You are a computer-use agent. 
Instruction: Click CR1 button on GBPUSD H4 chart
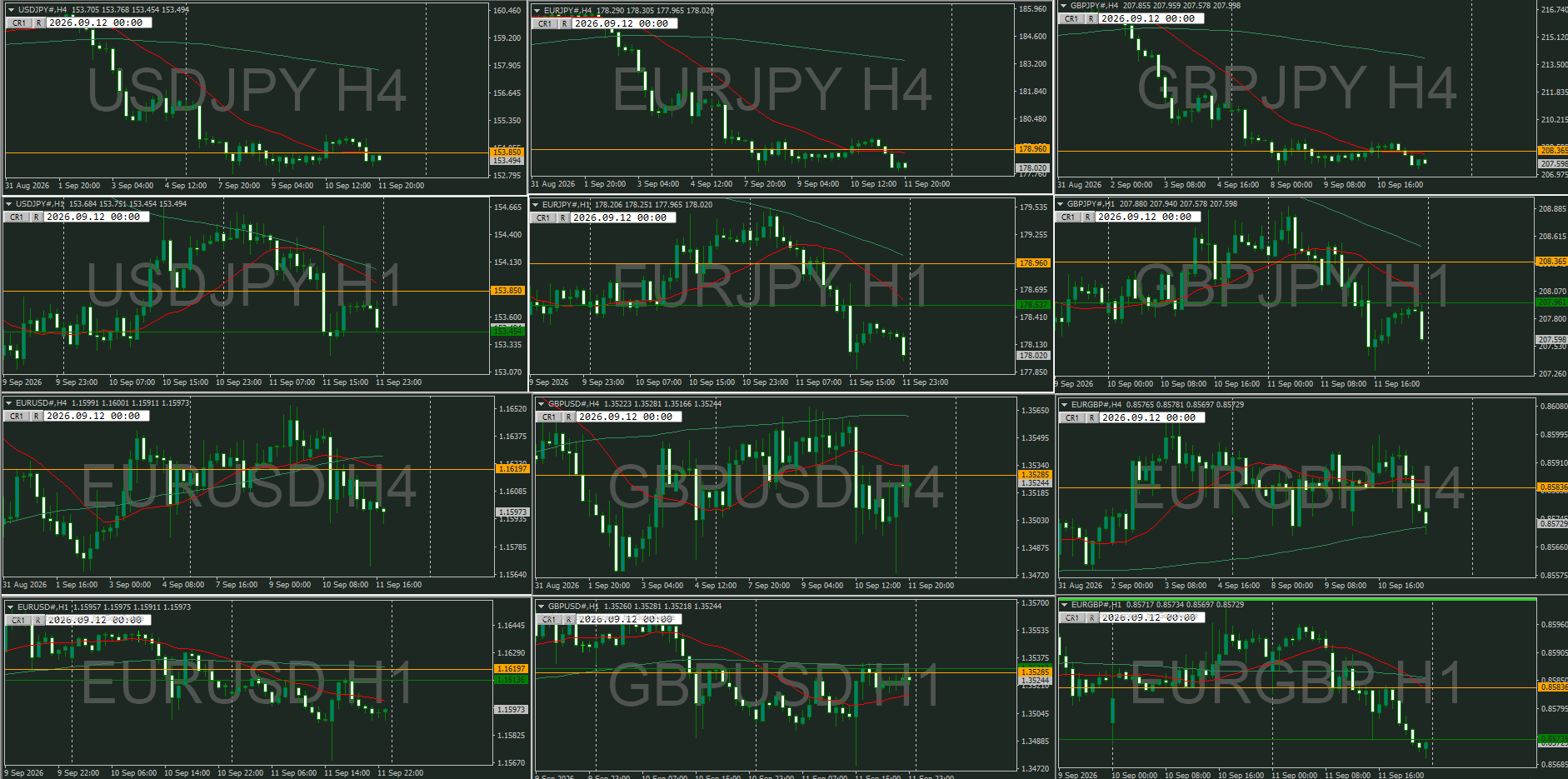[549, 417]
